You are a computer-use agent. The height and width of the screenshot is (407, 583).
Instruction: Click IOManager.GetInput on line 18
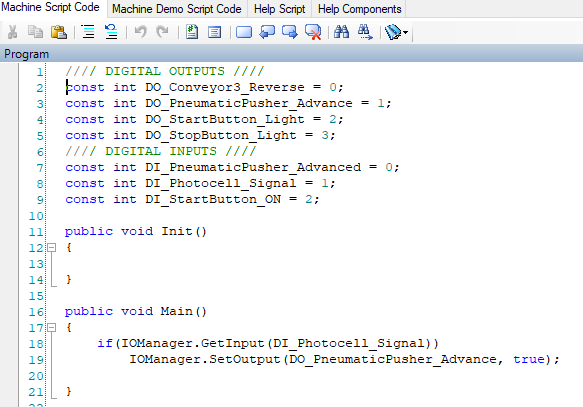click(x=193, y=343)
